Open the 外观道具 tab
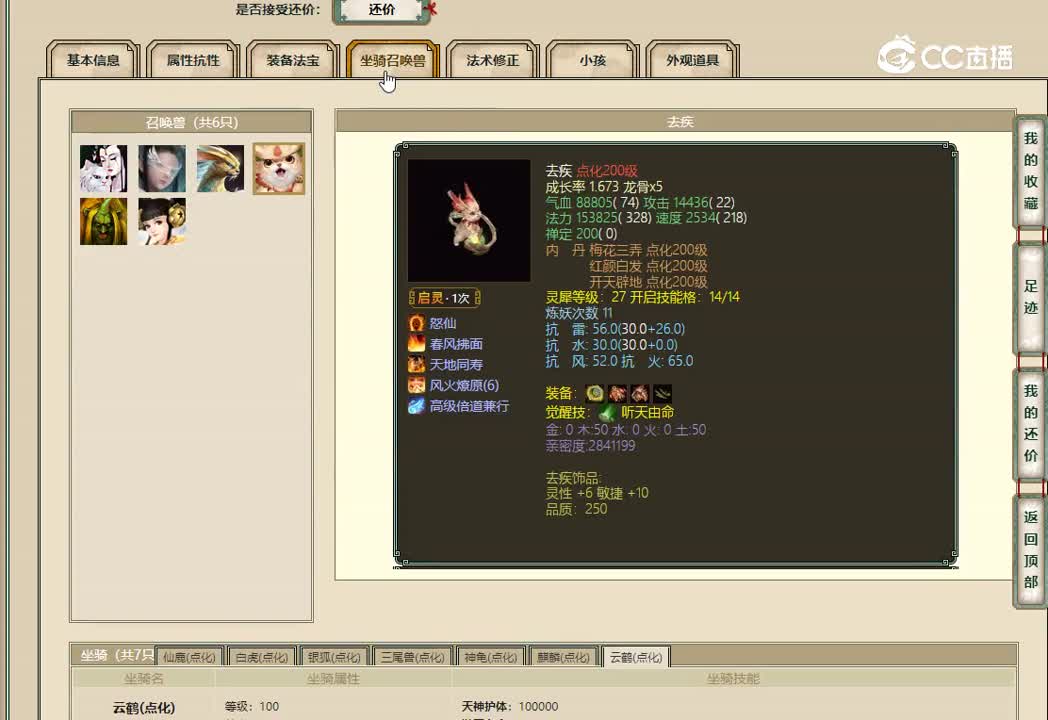Screen dimensions: 1048x720 [x=692, y=60]
